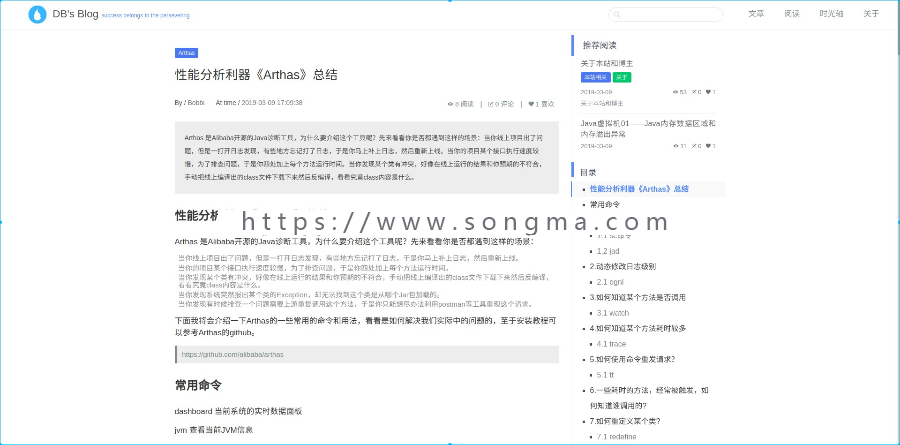Click the 本站相关 blue tag
This screenshot has height=445, width=900.
[595, 77]
